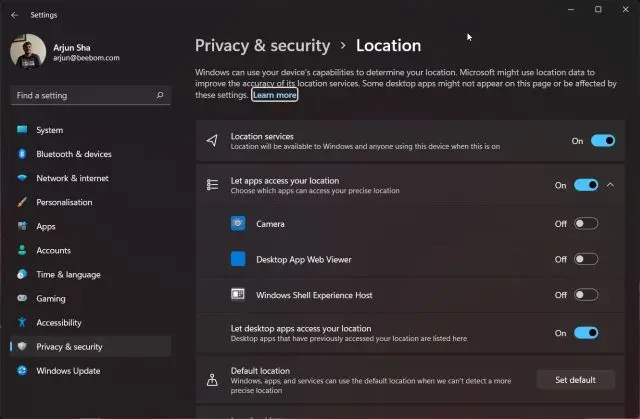
Task: Click Default location row title
Action: [x=260, y=371]
